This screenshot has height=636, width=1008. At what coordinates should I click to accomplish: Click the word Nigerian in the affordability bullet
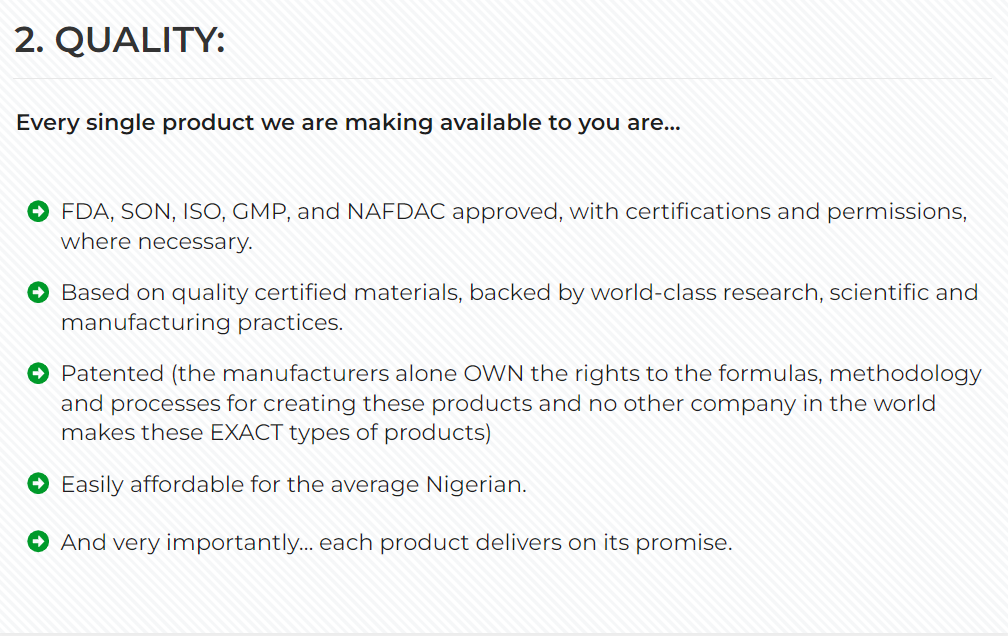475,484
